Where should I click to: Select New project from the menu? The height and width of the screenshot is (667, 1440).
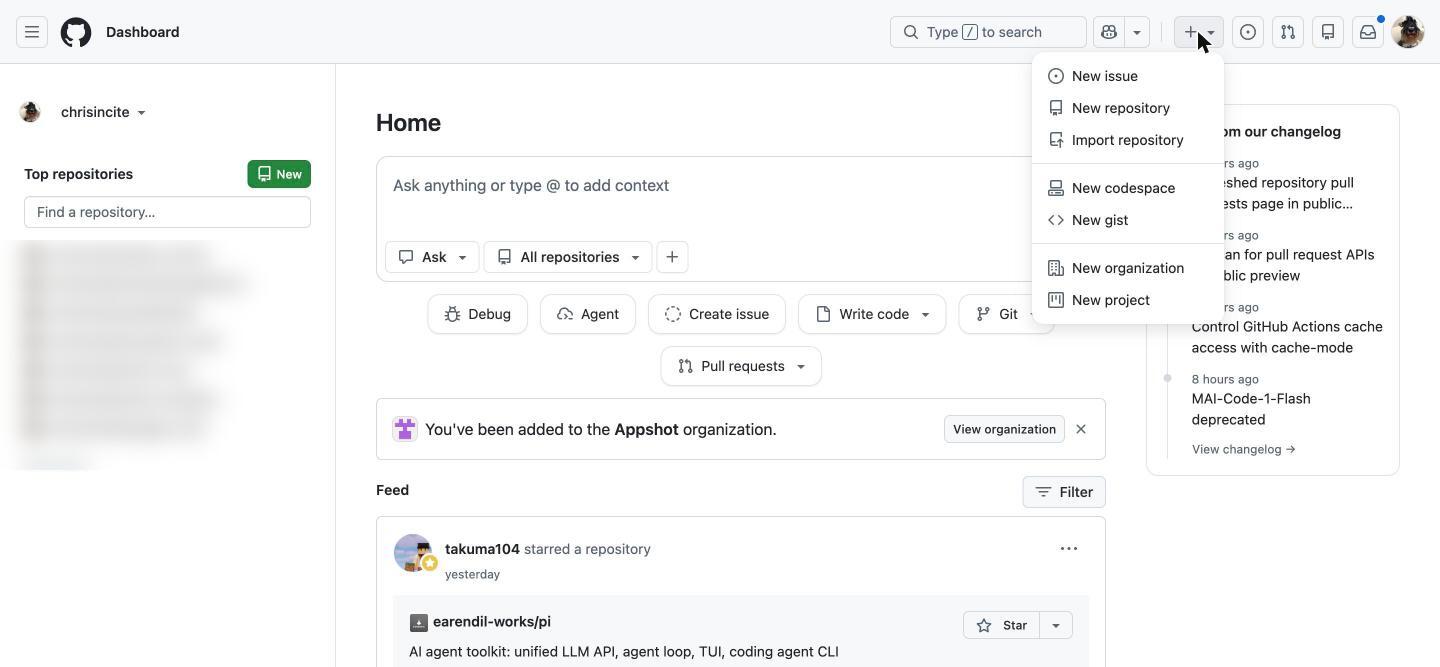[1128, 300]
